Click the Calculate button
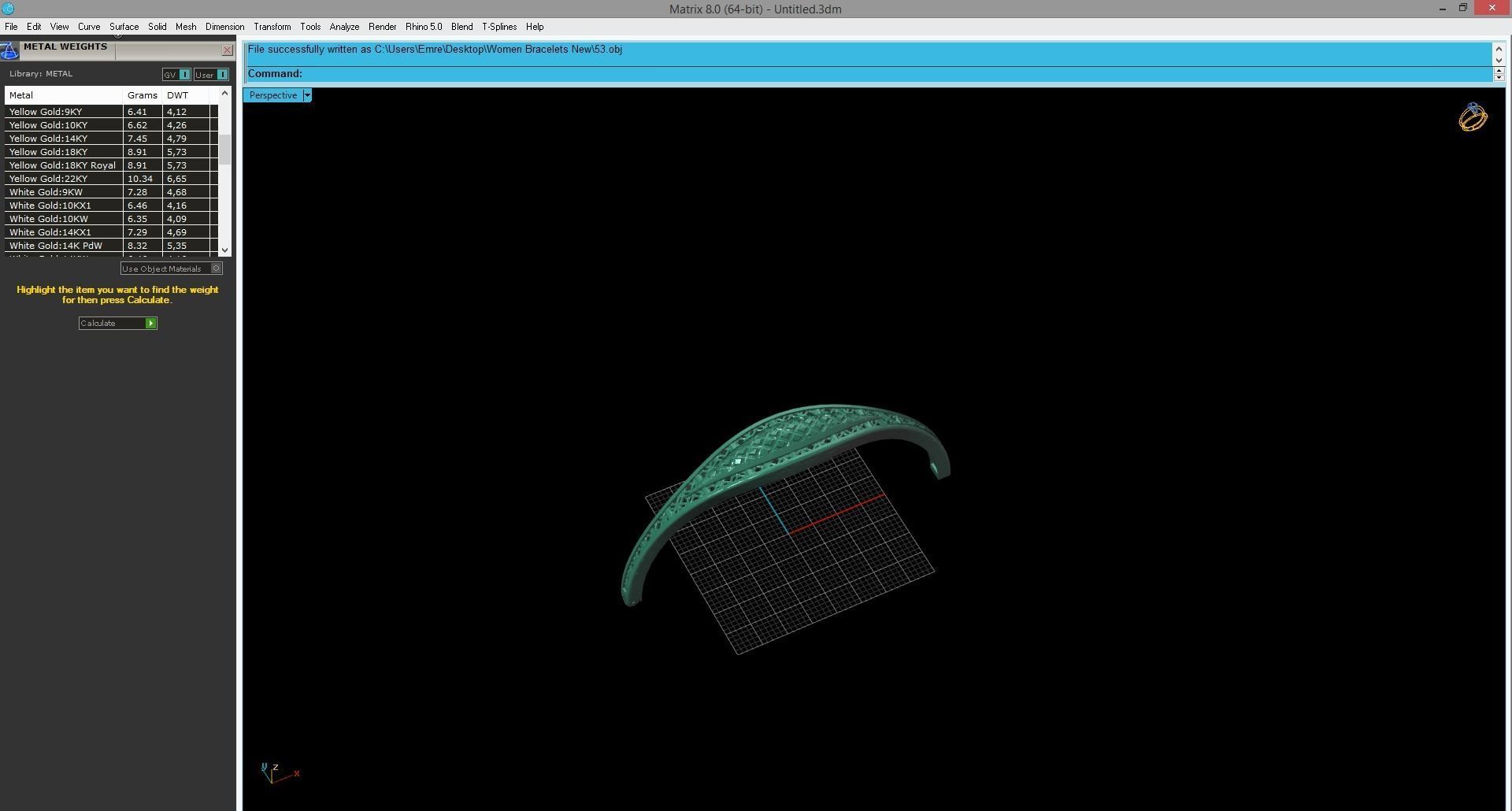The width and height of the screenshot is (1512, 811). [117, 323]
